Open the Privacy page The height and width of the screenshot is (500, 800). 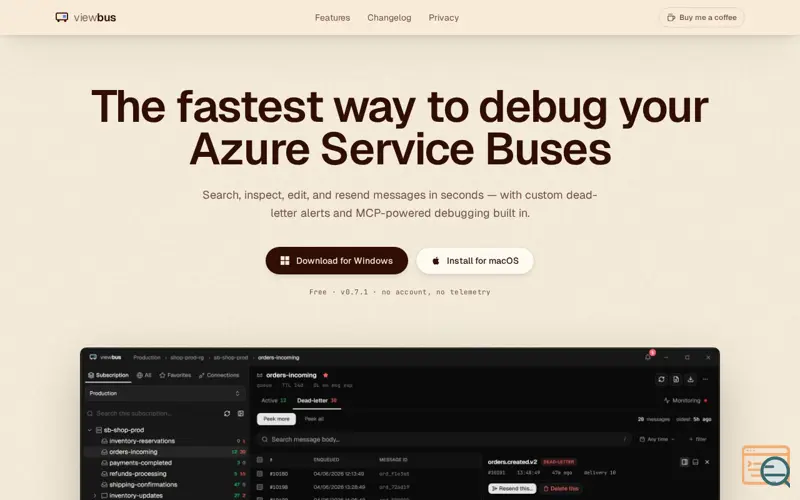click(x=443, y=17)
